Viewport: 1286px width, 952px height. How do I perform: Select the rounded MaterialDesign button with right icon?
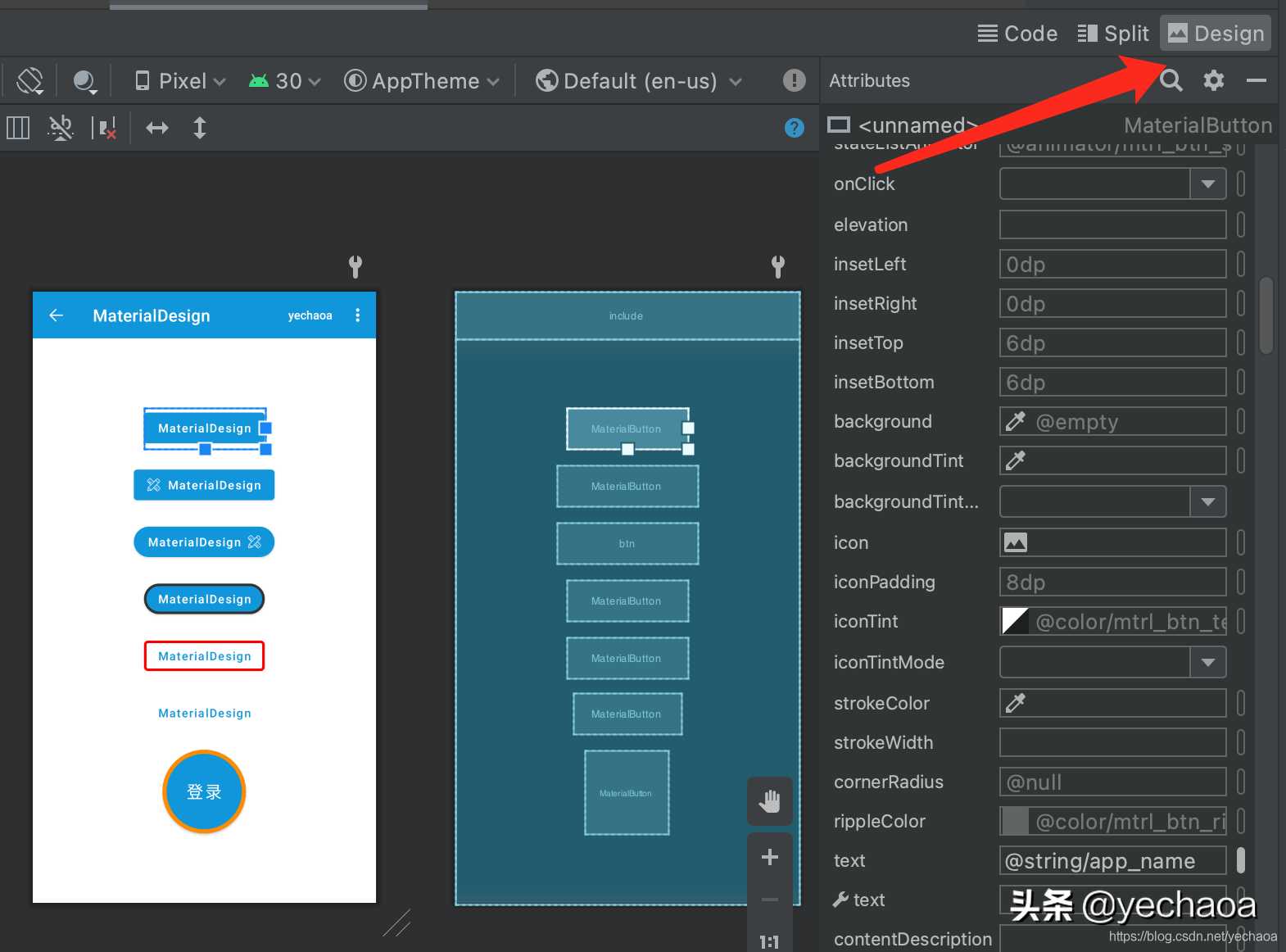204,542
